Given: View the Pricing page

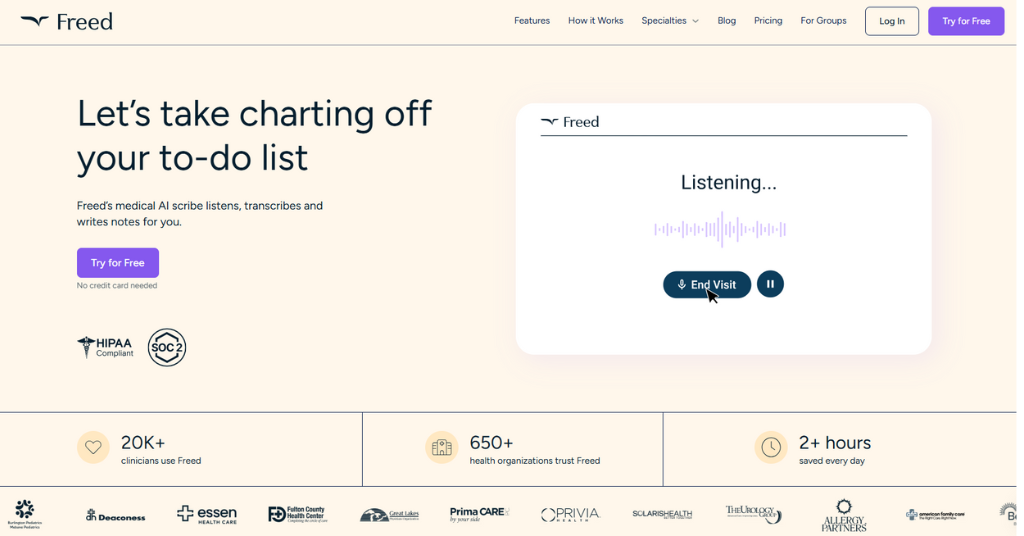Looking at the screenshot, I should 768,21.
